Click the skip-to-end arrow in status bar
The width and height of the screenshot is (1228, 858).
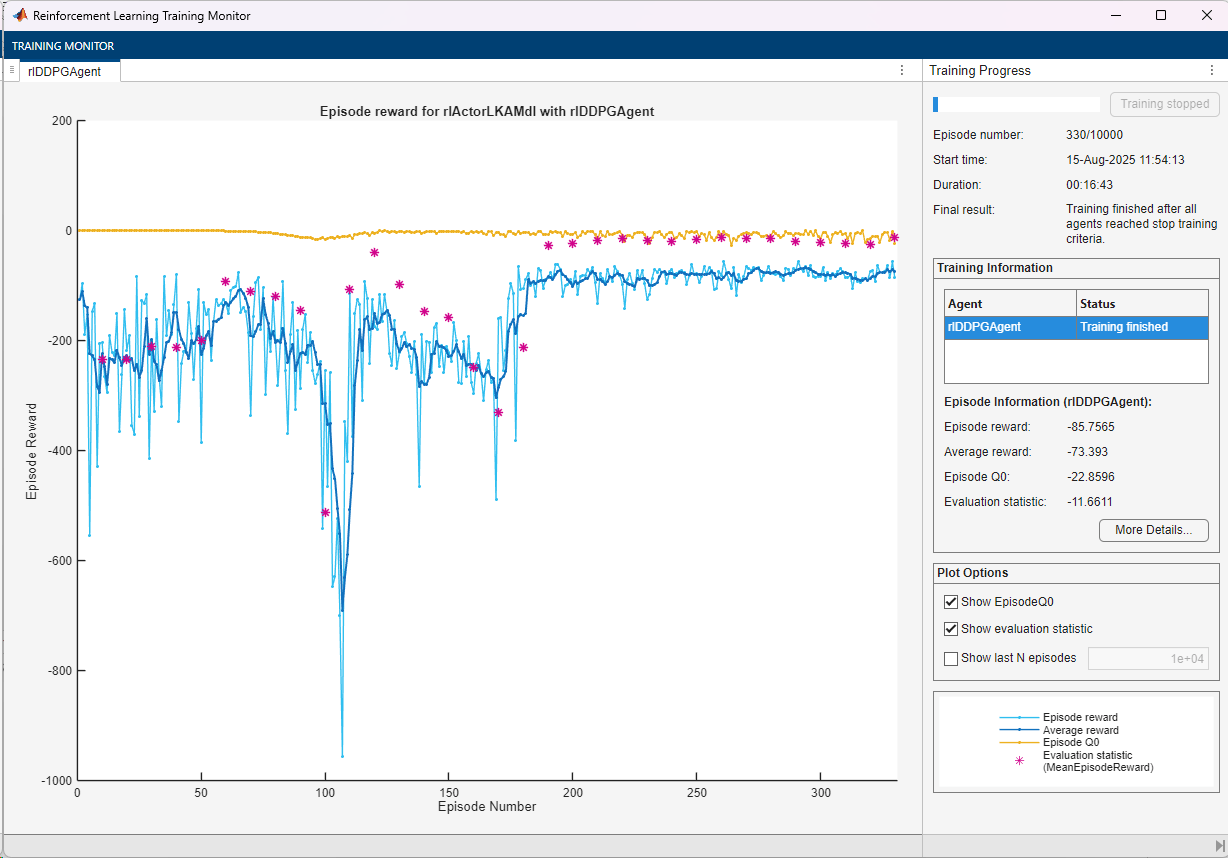pos(1219,846)
